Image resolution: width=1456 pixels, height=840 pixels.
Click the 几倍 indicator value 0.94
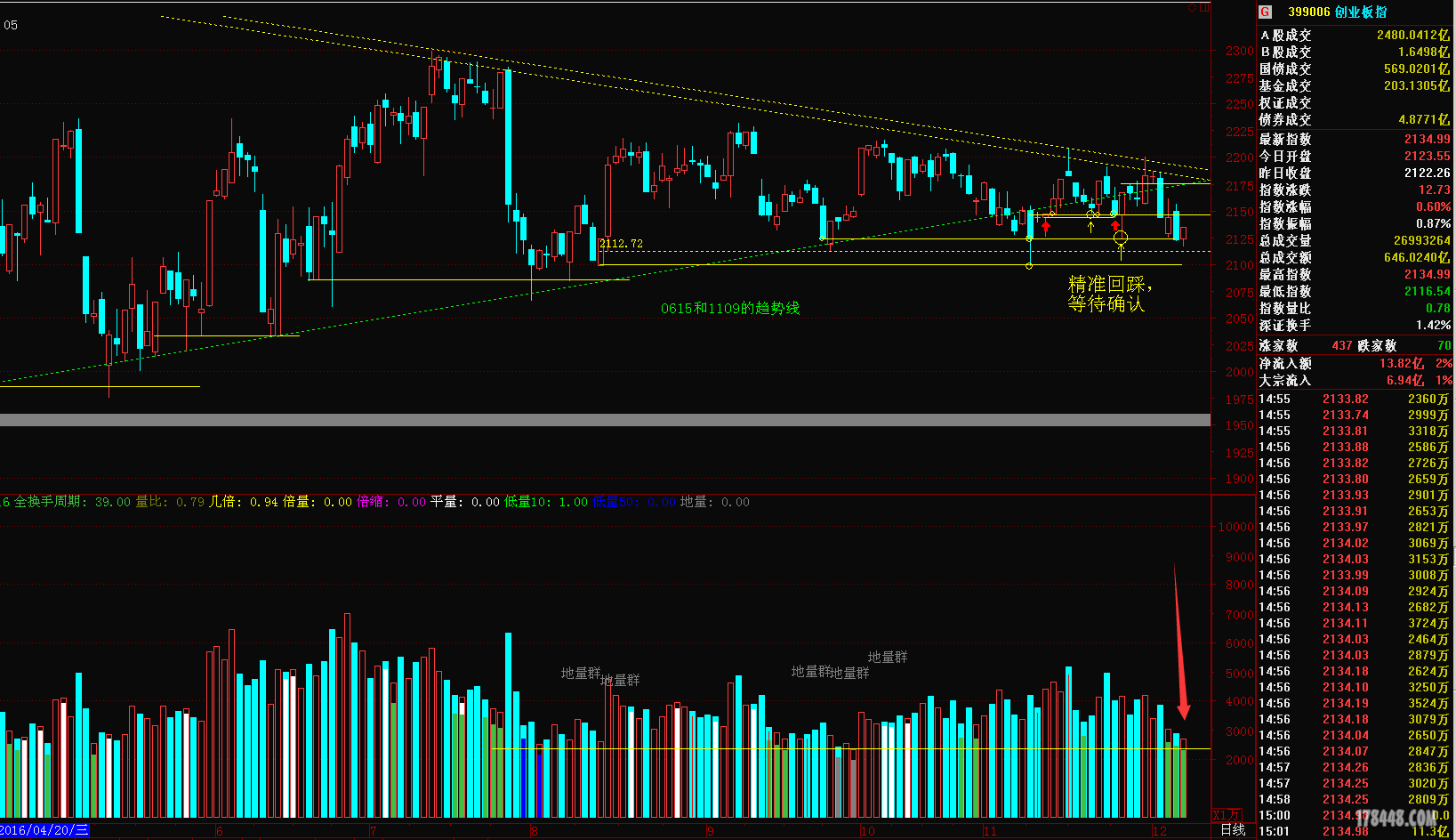(264, 502)
